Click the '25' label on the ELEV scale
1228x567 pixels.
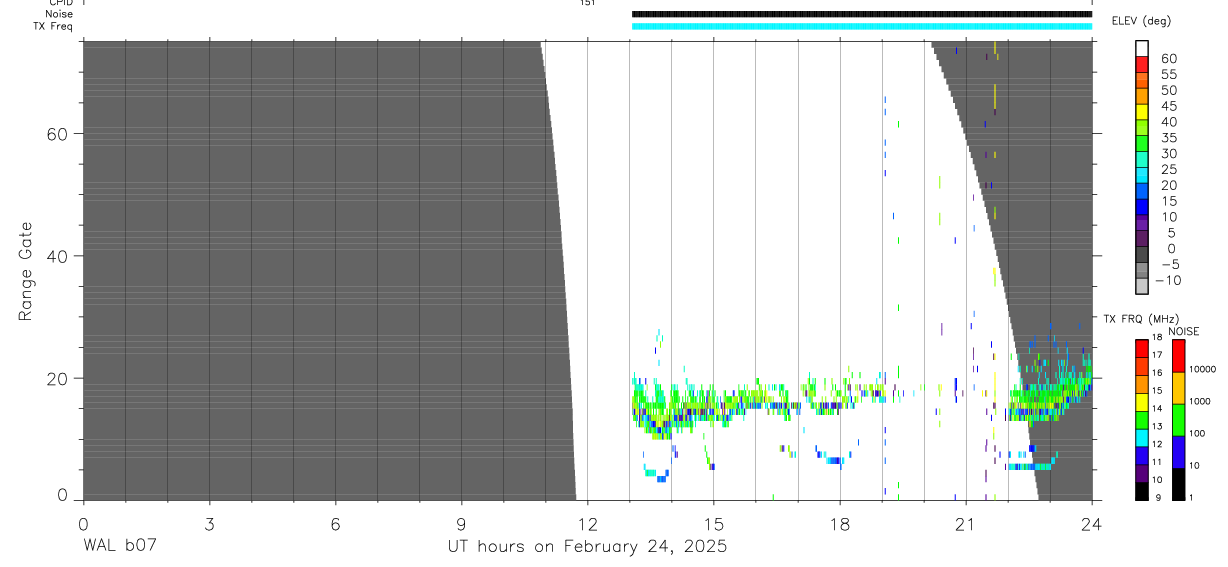click(1168, 170)
